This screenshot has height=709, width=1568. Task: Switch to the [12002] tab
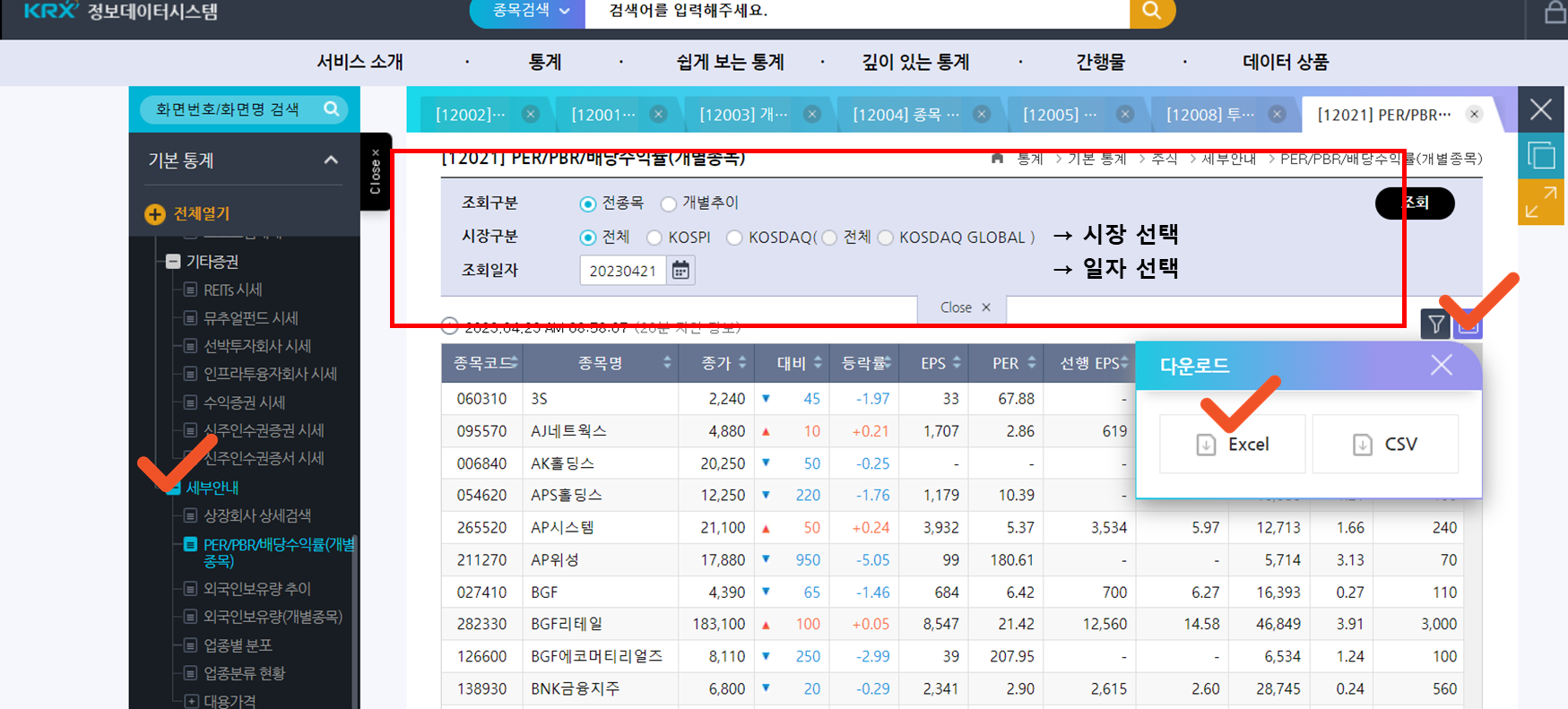tap(471, 115)
